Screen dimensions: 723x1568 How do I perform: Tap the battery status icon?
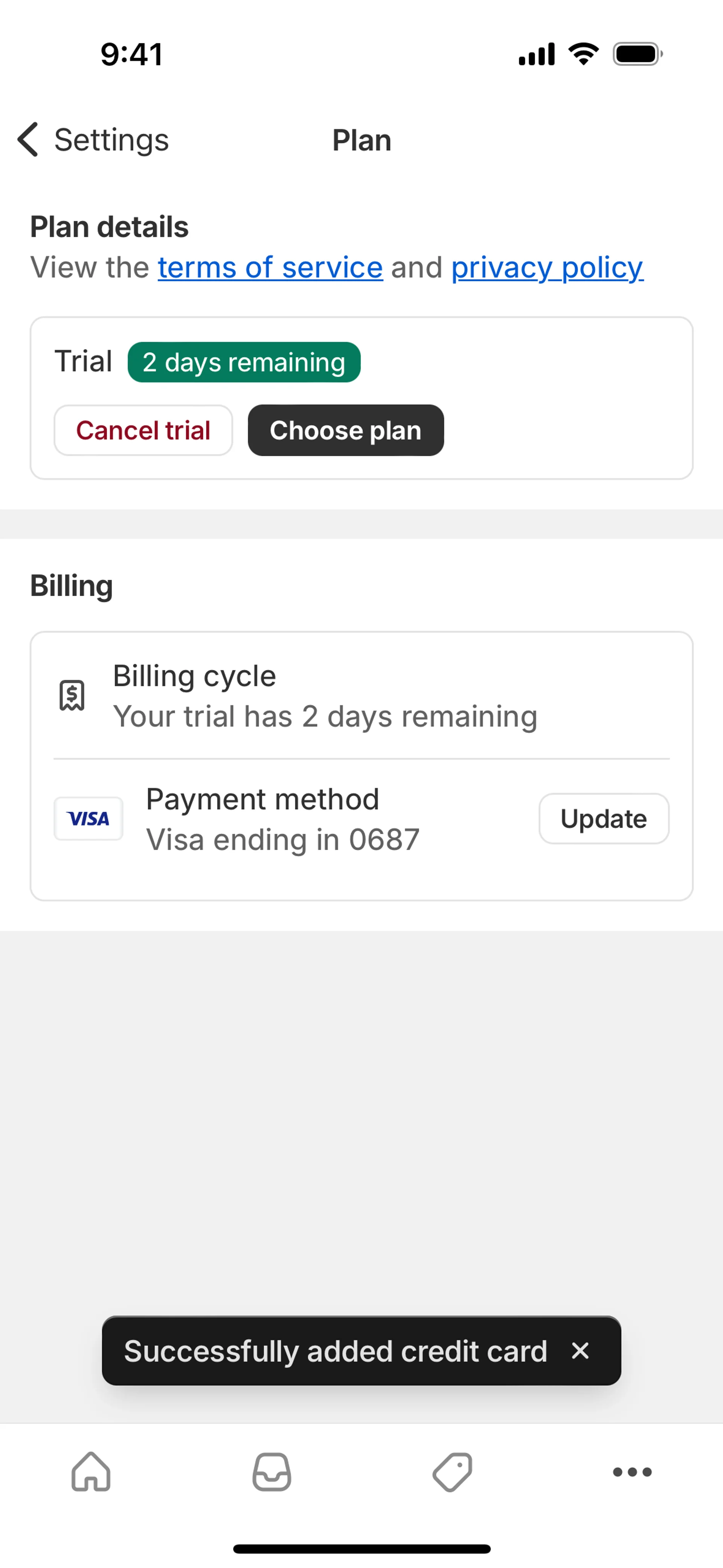click(x=637, y=54)
